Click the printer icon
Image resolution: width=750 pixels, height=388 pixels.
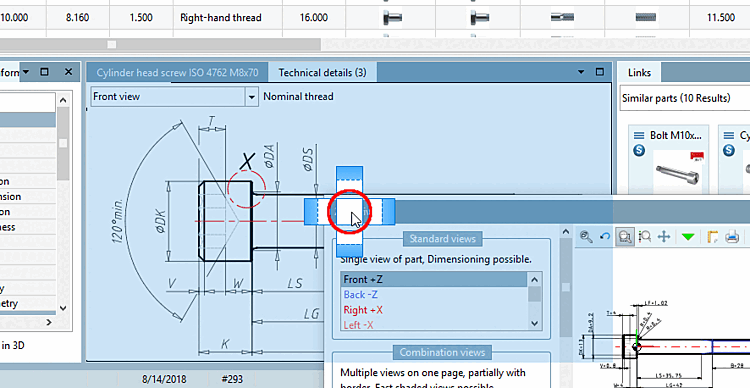tap(732, 236)
